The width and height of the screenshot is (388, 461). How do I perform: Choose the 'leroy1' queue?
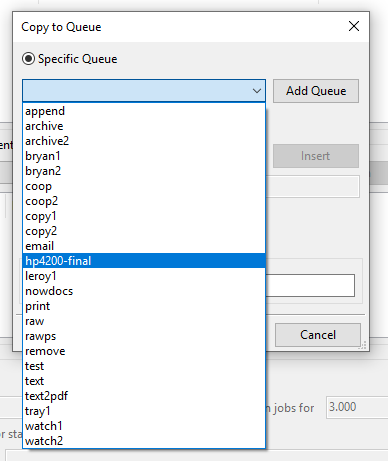tap(144, 276)
